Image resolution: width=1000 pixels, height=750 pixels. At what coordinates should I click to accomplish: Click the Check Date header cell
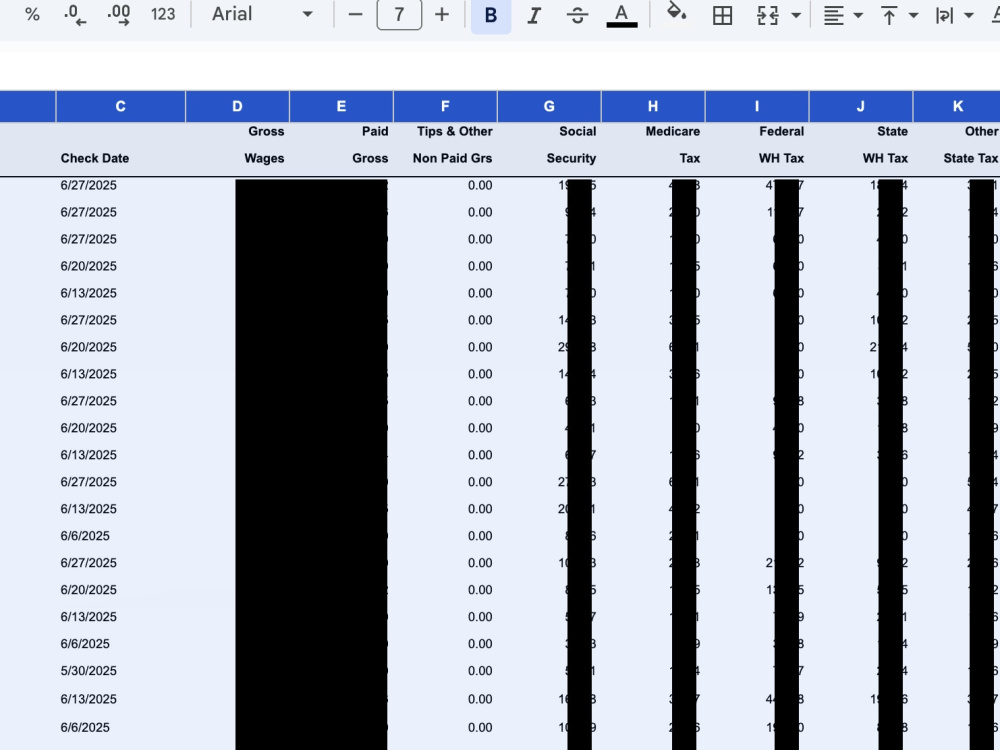(x=121, y=149)
